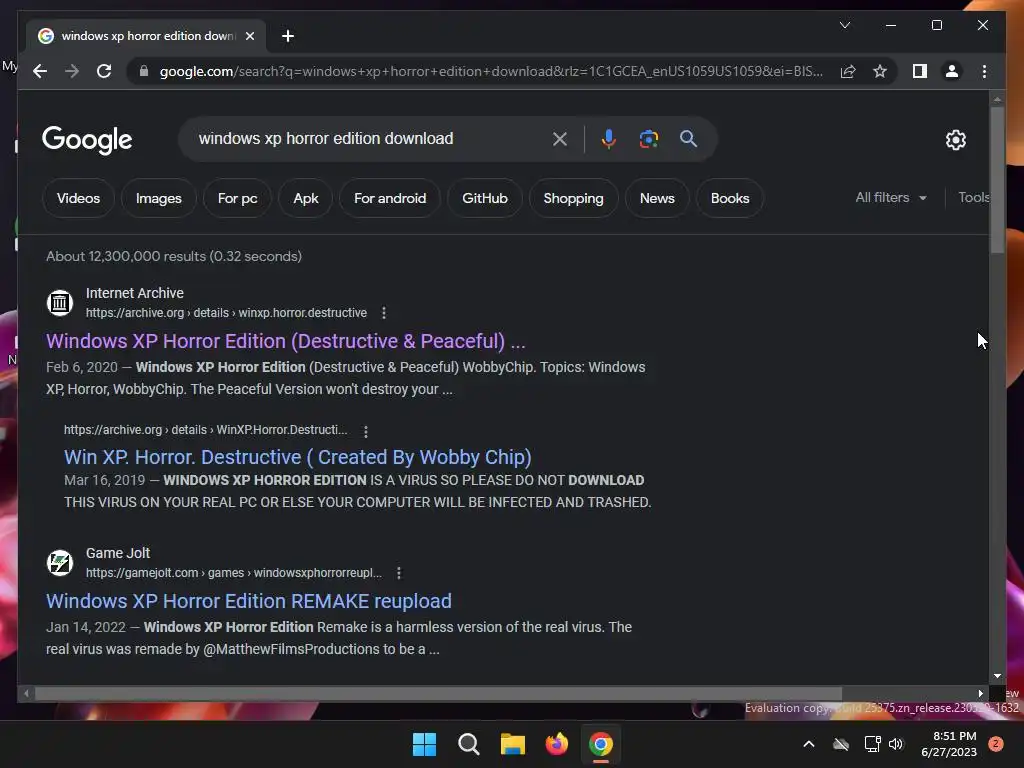This screenshot has height=768, width=1024.
Task: Reload the Google search page
Action: 104,71
